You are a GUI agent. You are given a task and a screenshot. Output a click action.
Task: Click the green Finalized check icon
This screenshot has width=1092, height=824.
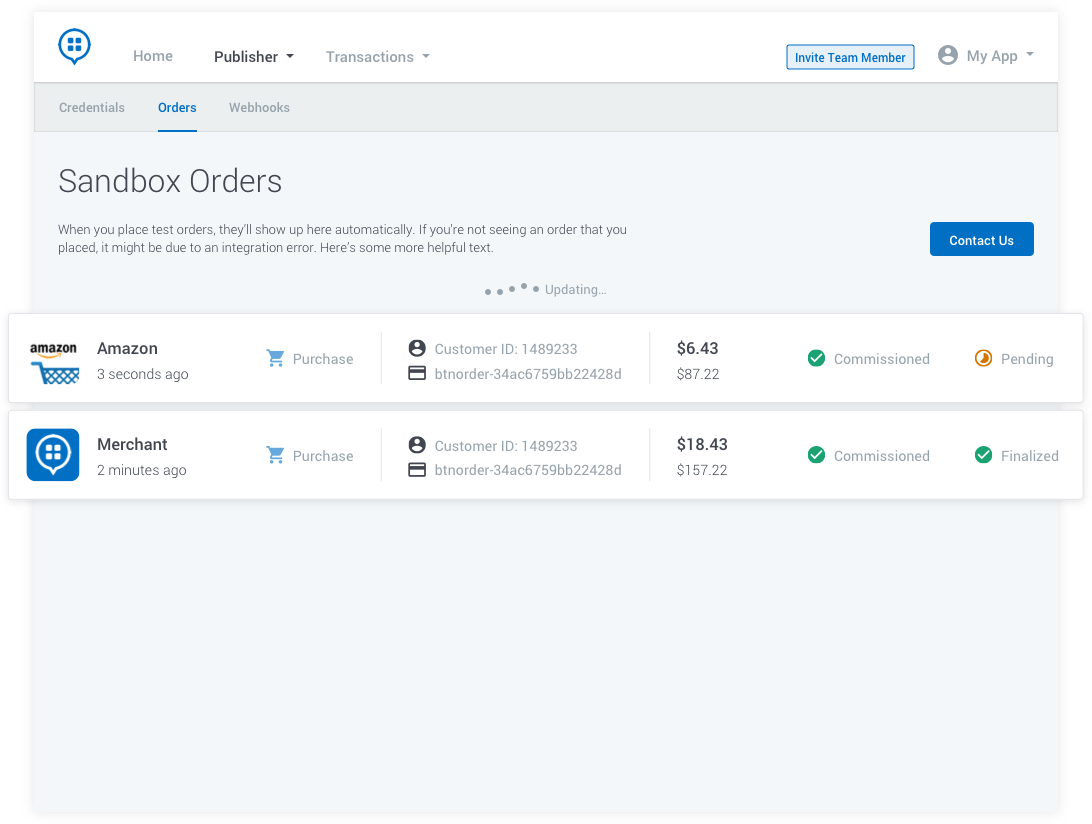[983, 456]
